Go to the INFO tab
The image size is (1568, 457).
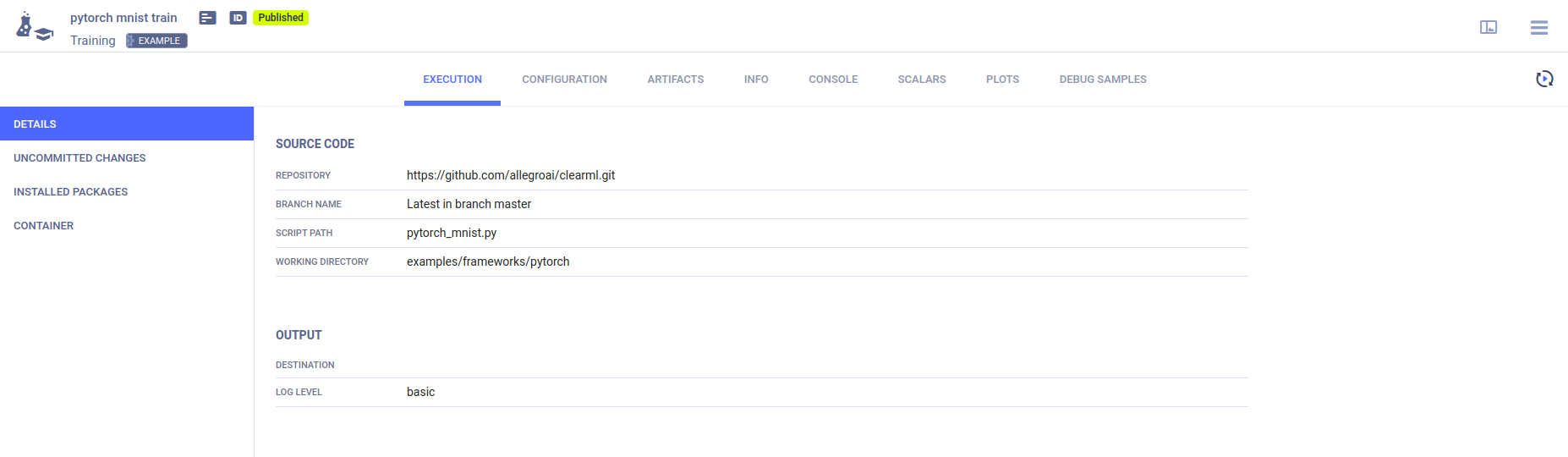click(756, 80)
